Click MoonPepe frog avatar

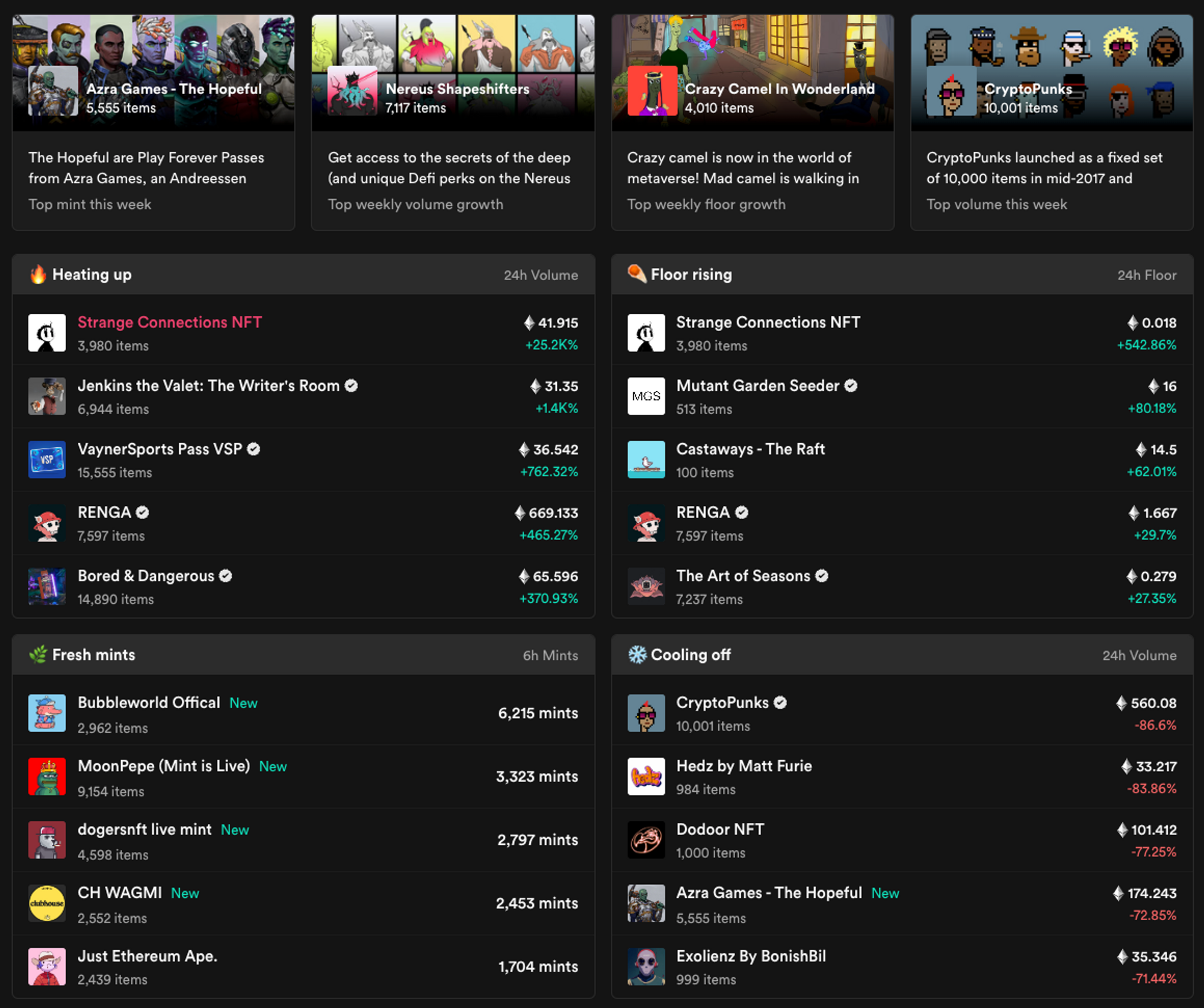47,776
